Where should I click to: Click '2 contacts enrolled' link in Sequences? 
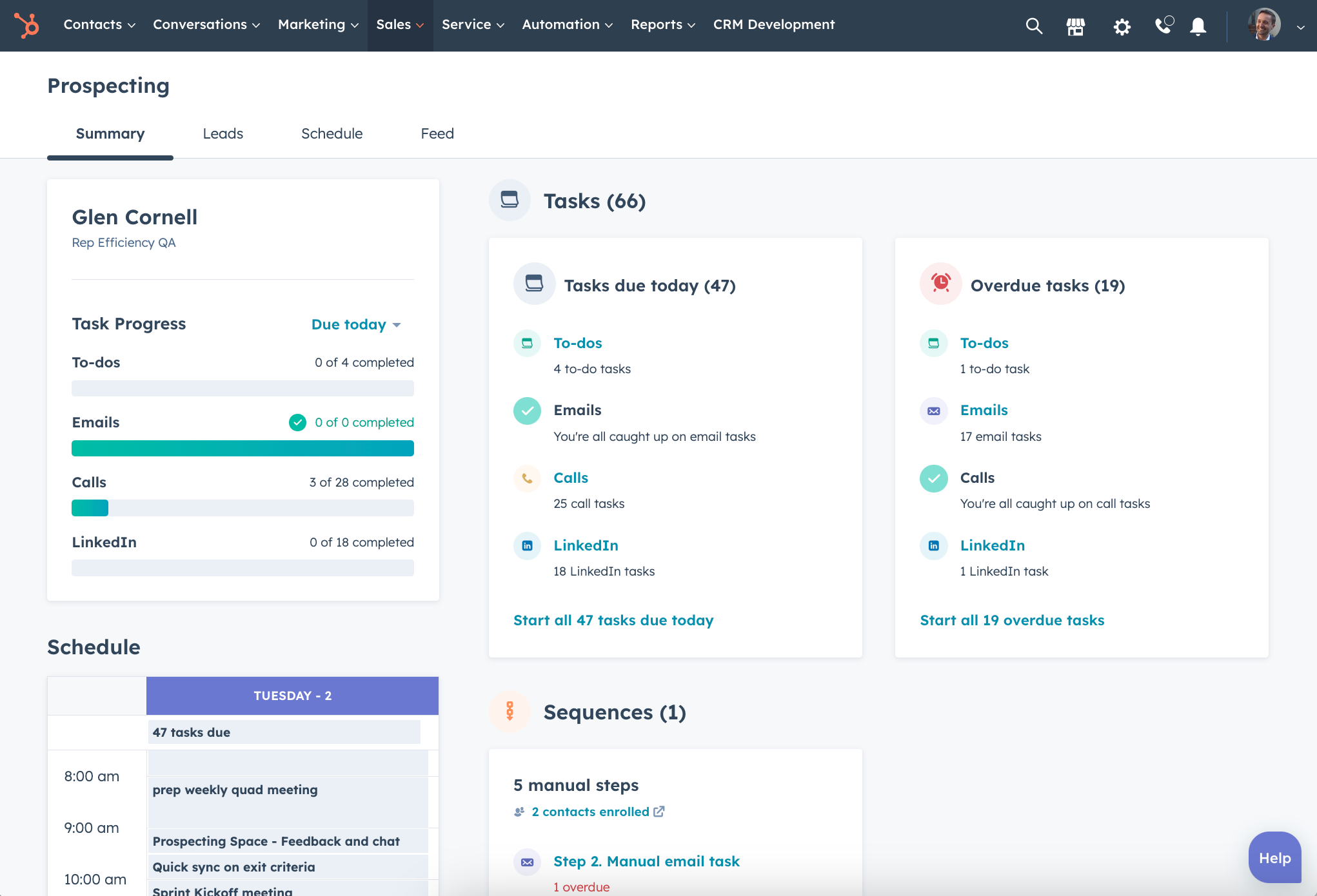(590, 811)
